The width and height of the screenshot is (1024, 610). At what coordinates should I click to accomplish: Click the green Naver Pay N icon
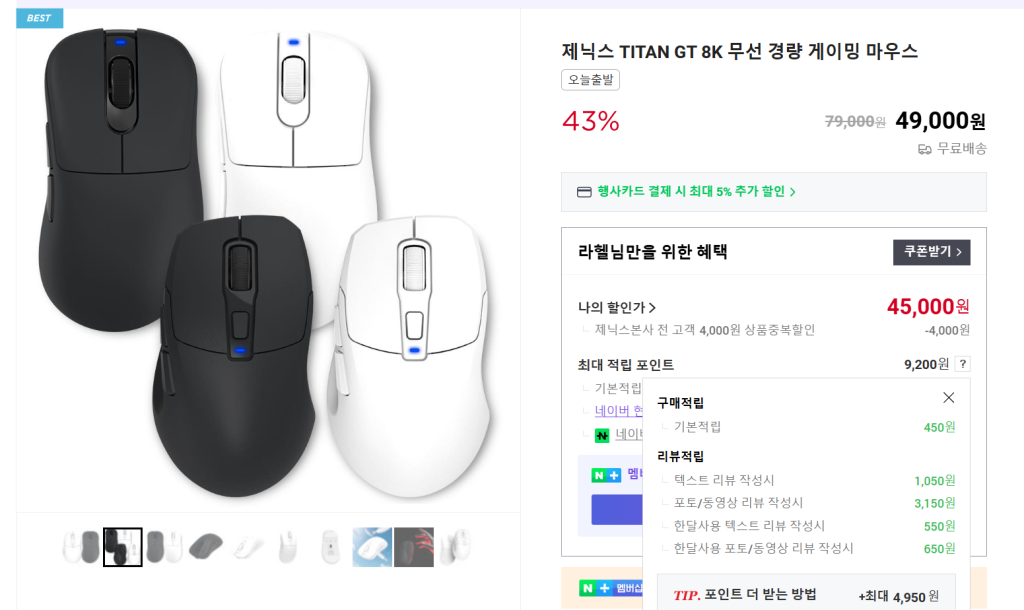click(x=601, y=434)
